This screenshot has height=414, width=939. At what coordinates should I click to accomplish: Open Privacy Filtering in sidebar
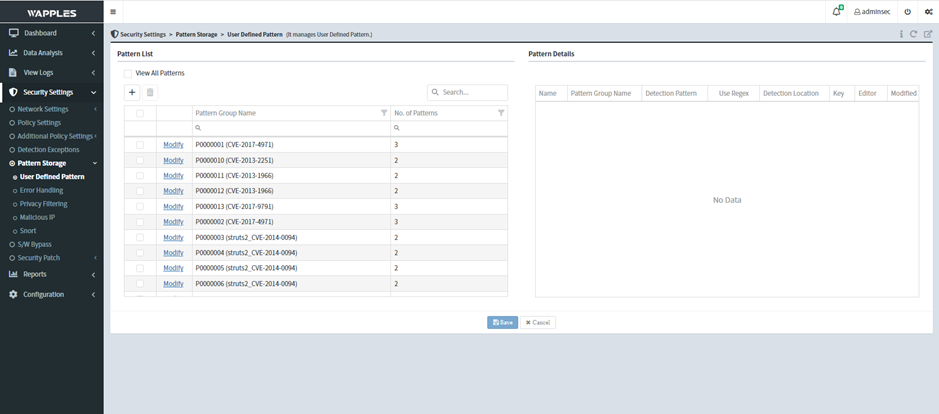[44, 203]
